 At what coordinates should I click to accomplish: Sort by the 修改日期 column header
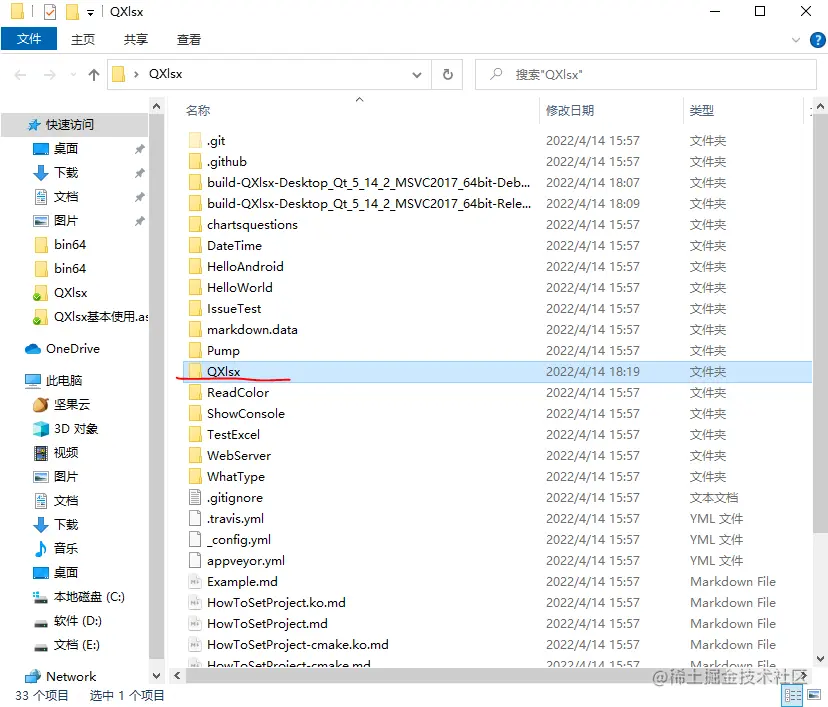click(570, 110)
